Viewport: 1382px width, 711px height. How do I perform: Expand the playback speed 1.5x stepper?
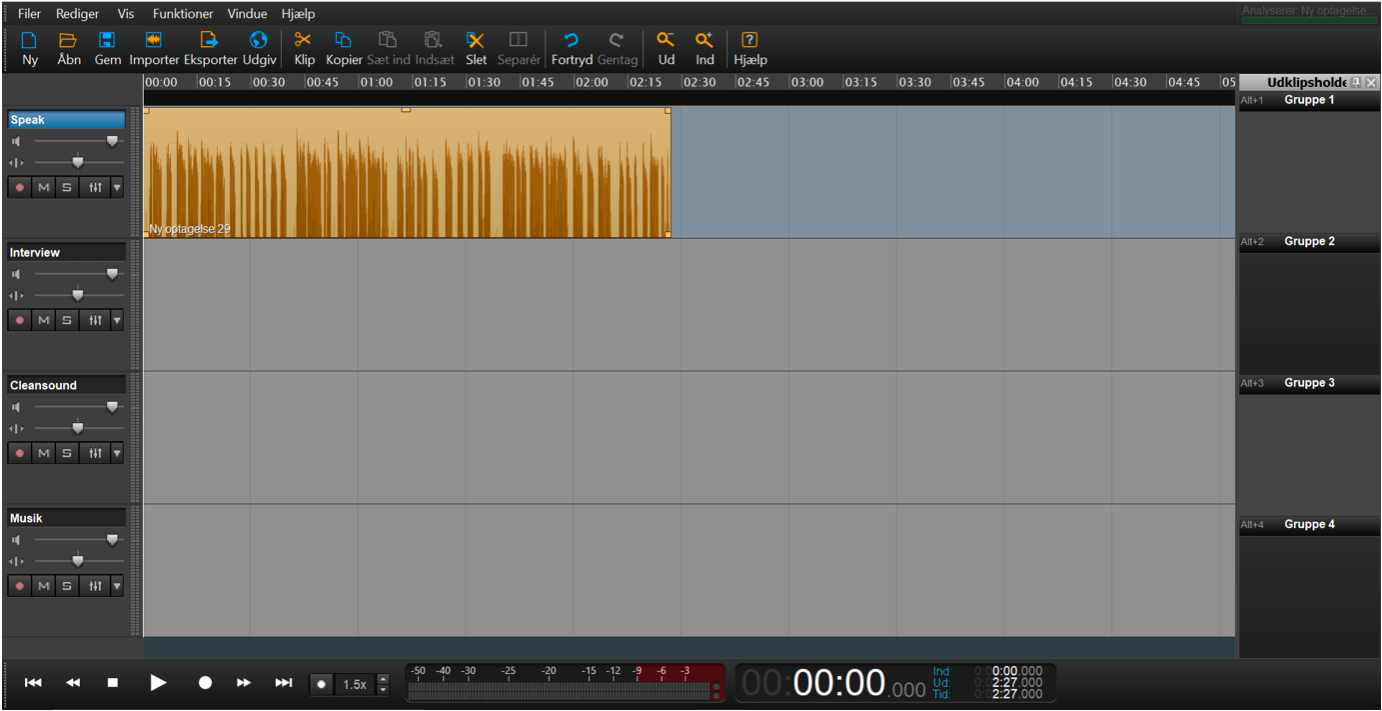tap(382, 684)
